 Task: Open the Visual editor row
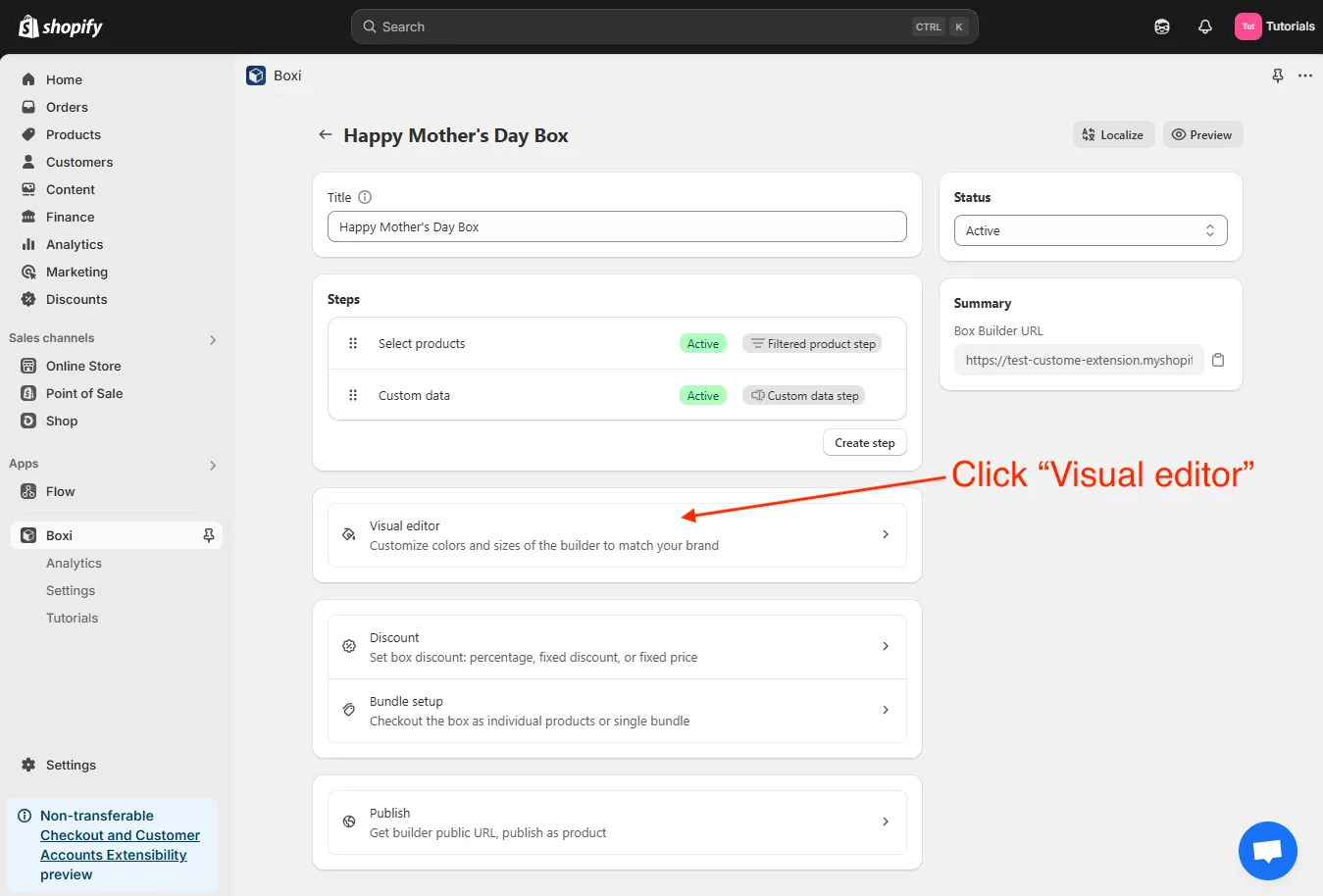point(617,535)
